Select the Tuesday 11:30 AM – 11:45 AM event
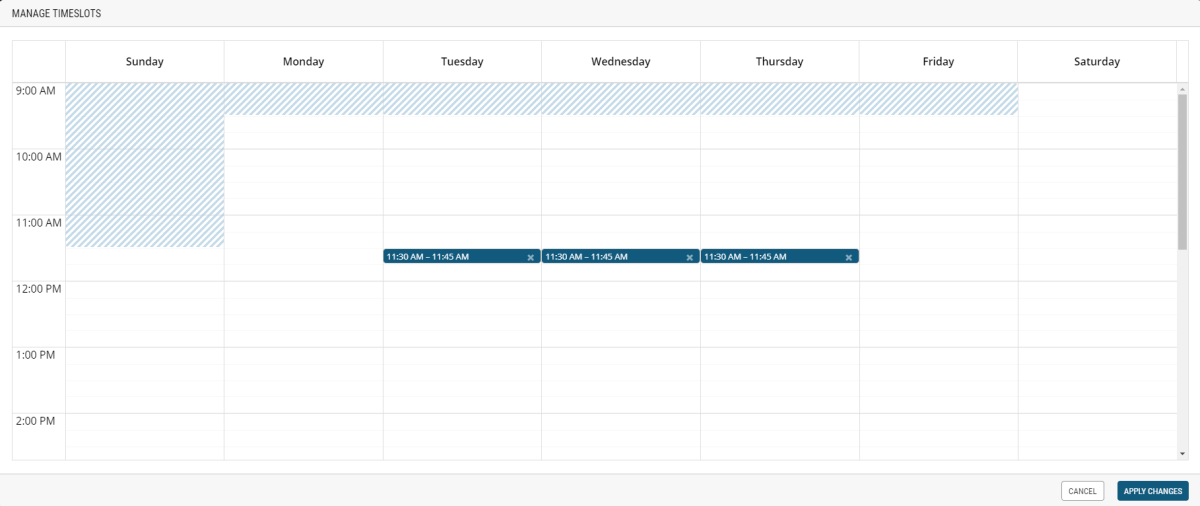 [450, 257]
